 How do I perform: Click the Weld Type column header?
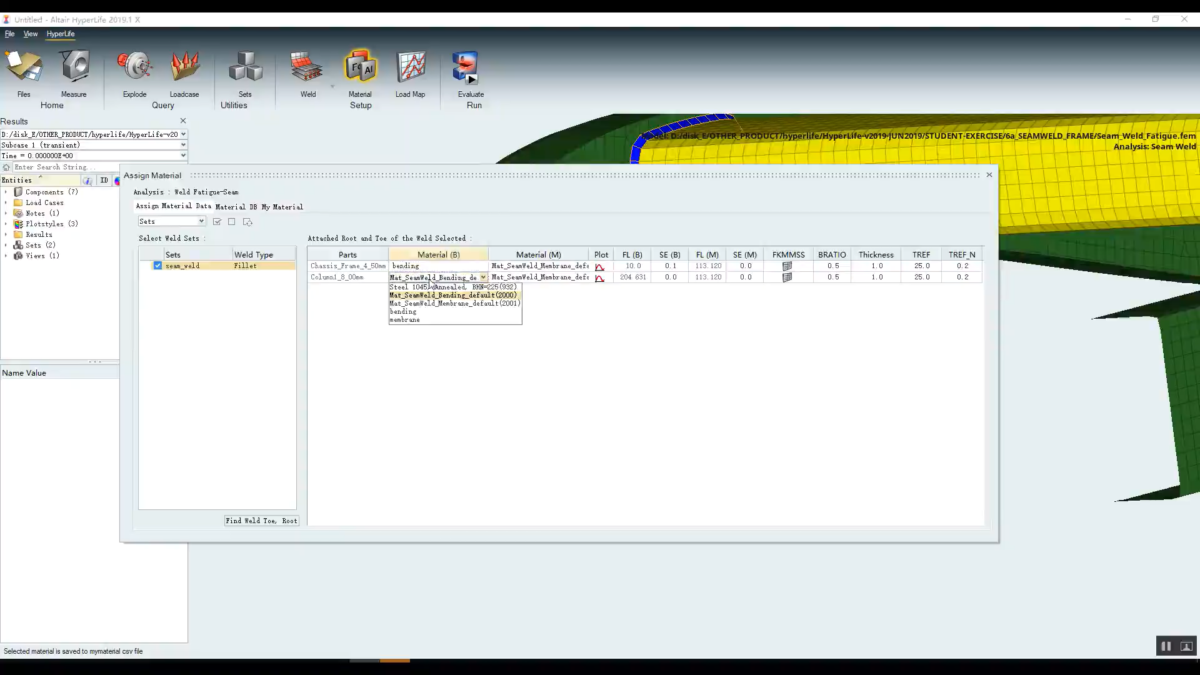point(264,255)
